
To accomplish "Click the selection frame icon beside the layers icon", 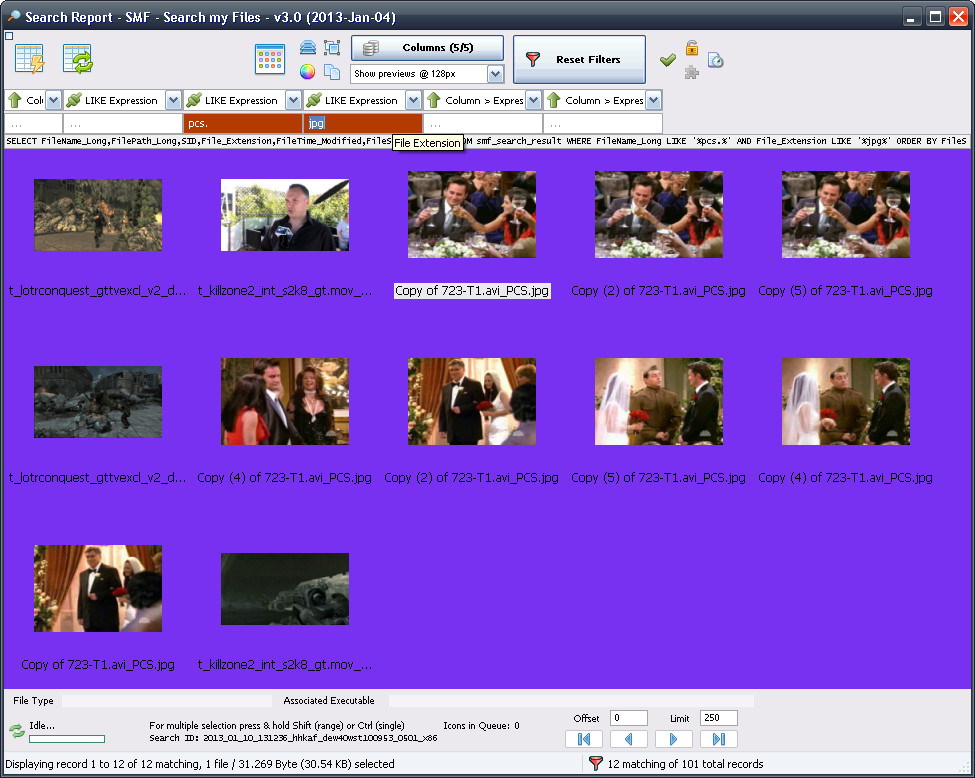I will click(x=332, y=47).
